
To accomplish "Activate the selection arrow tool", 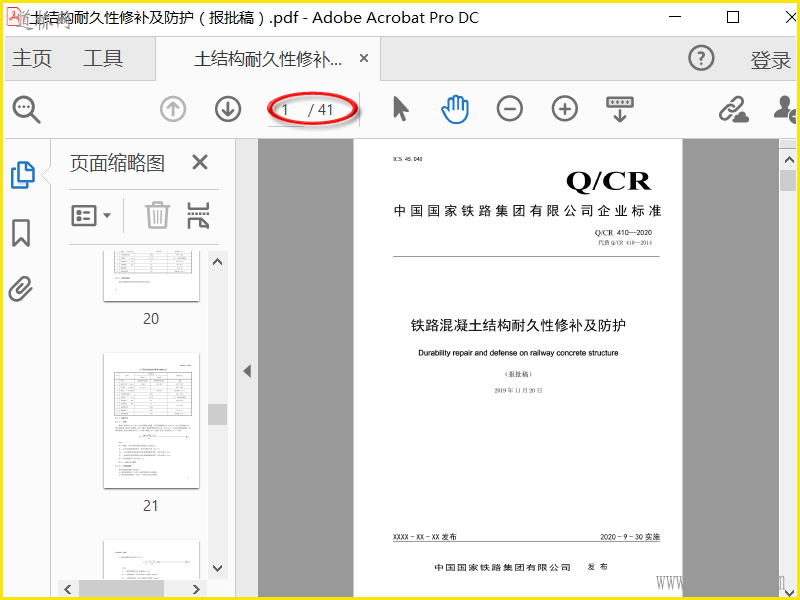I will [x=401, y=109].
